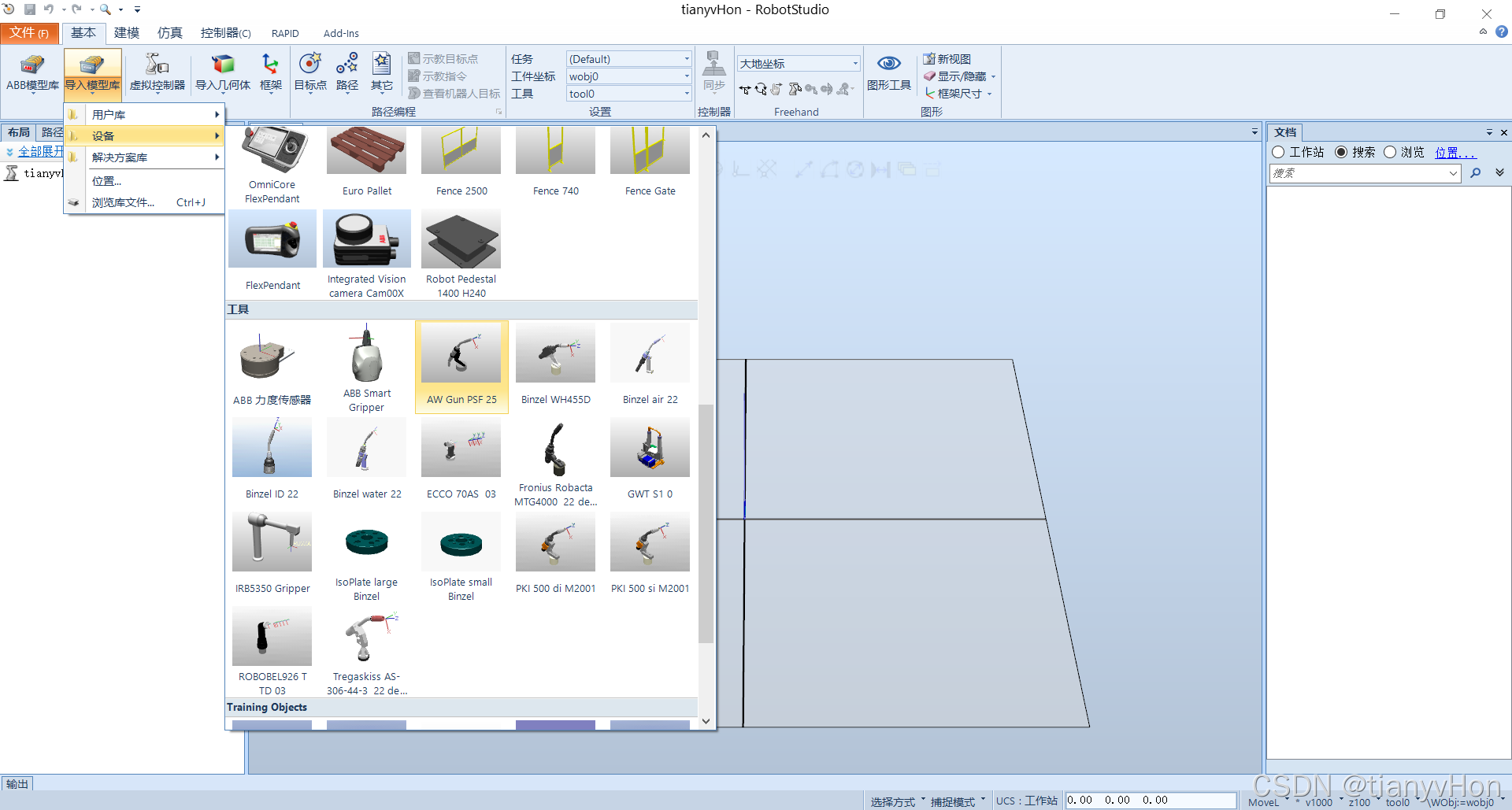Insert the Robot Pedestal 1400 H240

(x=461, y=255)
